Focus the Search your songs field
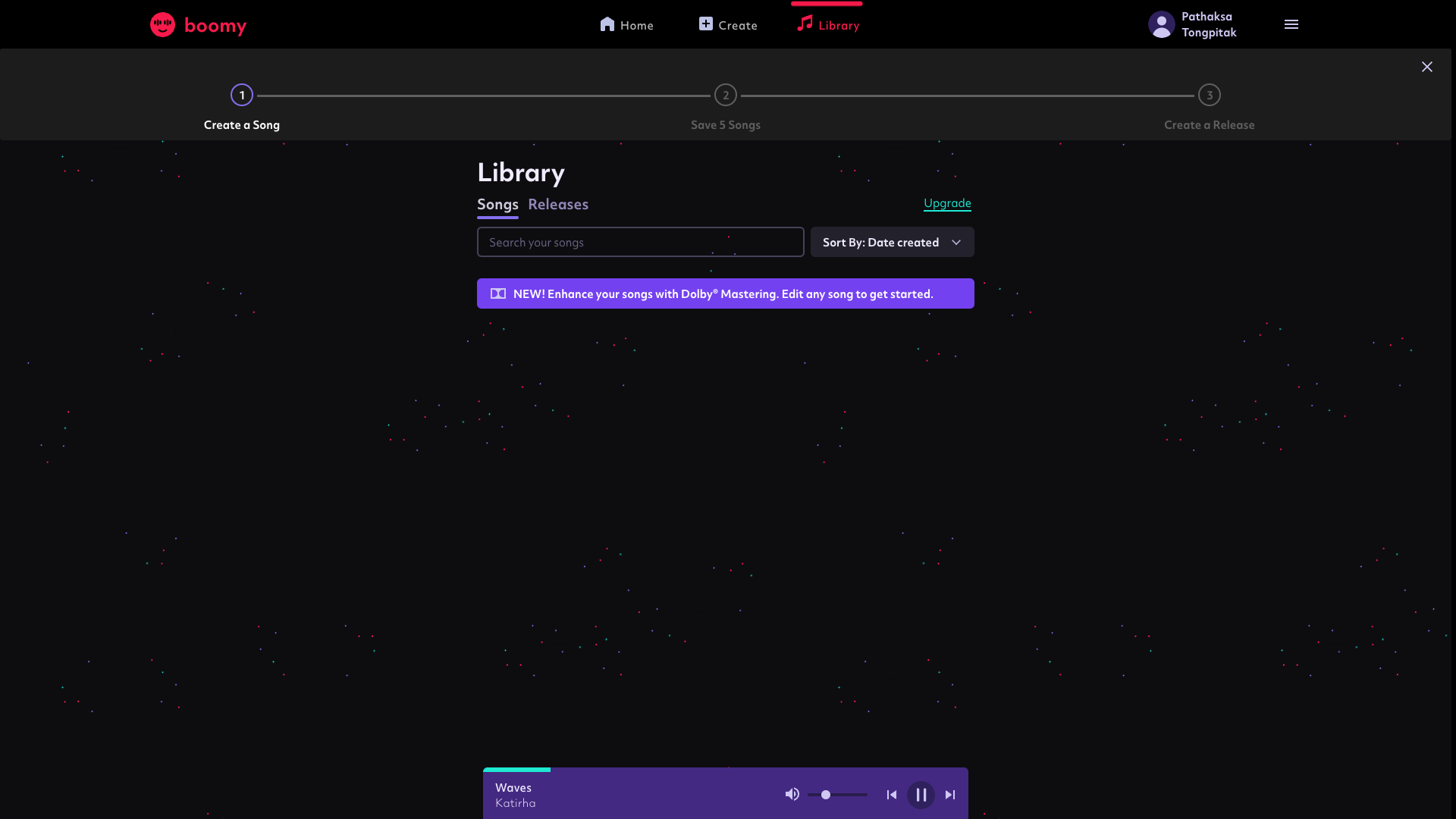Screen dimensions: 1456x819 coord(640,242)
